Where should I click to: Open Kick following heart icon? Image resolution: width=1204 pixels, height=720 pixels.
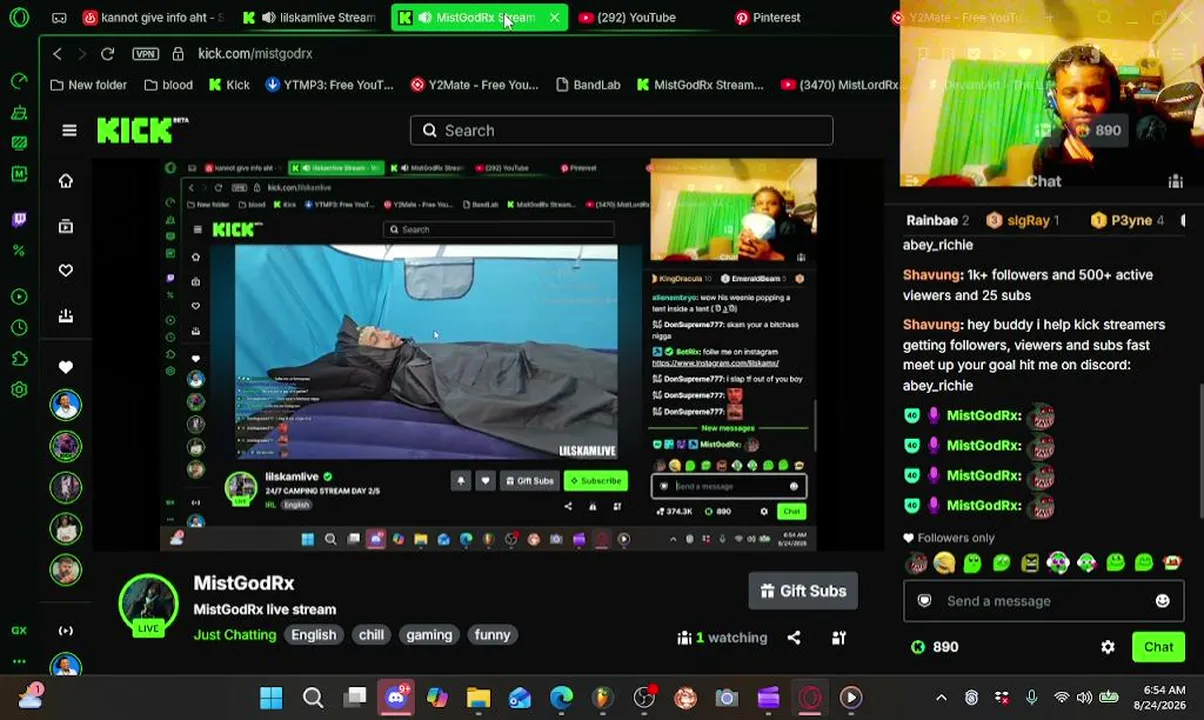click(x=66, y=270)
